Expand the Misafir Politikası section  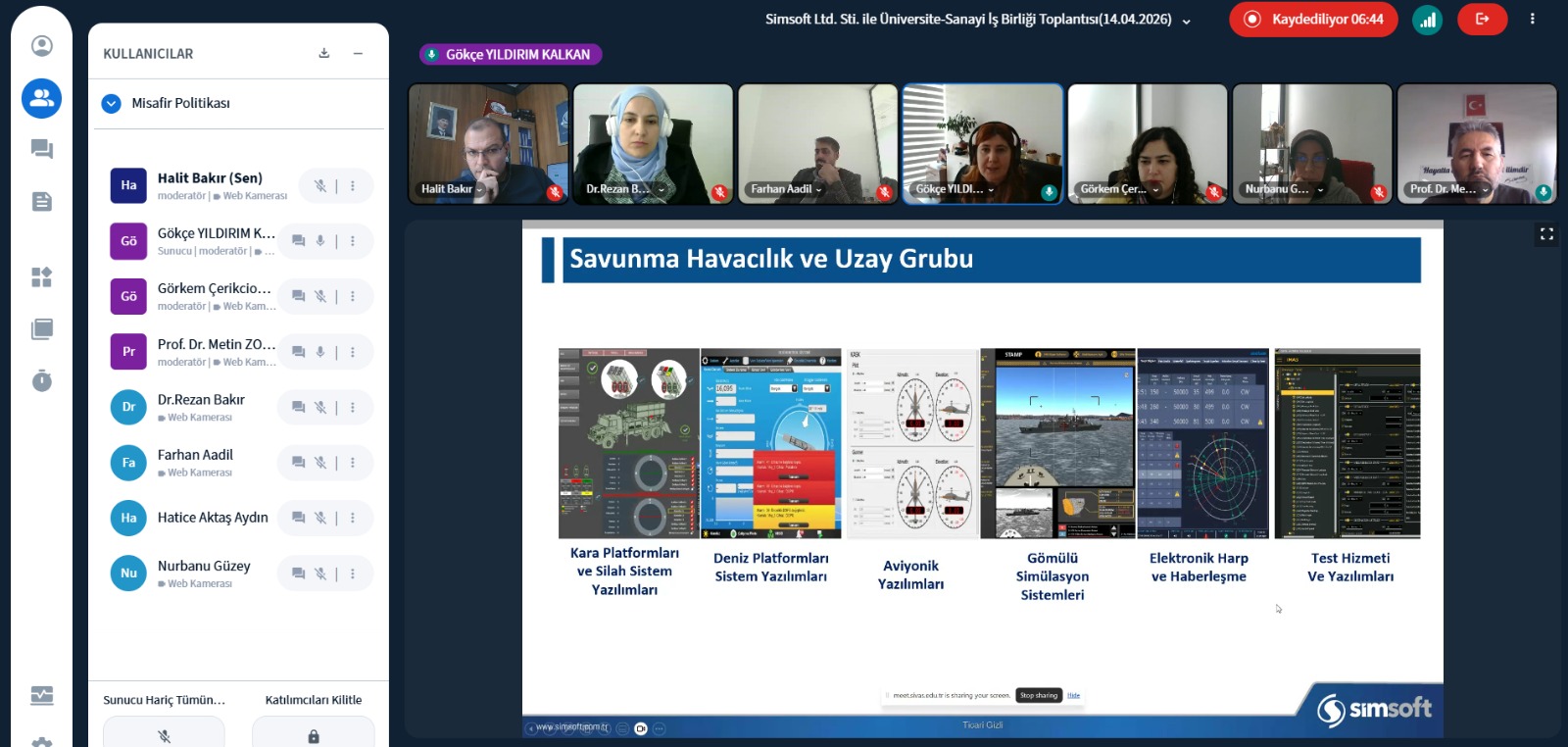(x=112, y=103)
